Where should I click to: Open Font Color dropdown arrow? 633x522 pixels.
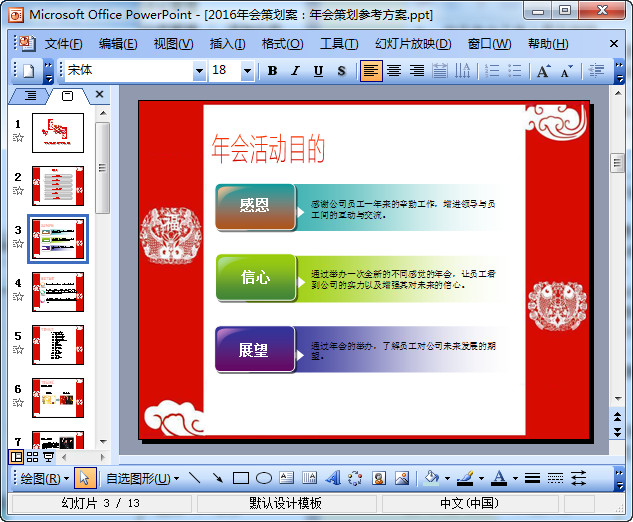point(515,478)
